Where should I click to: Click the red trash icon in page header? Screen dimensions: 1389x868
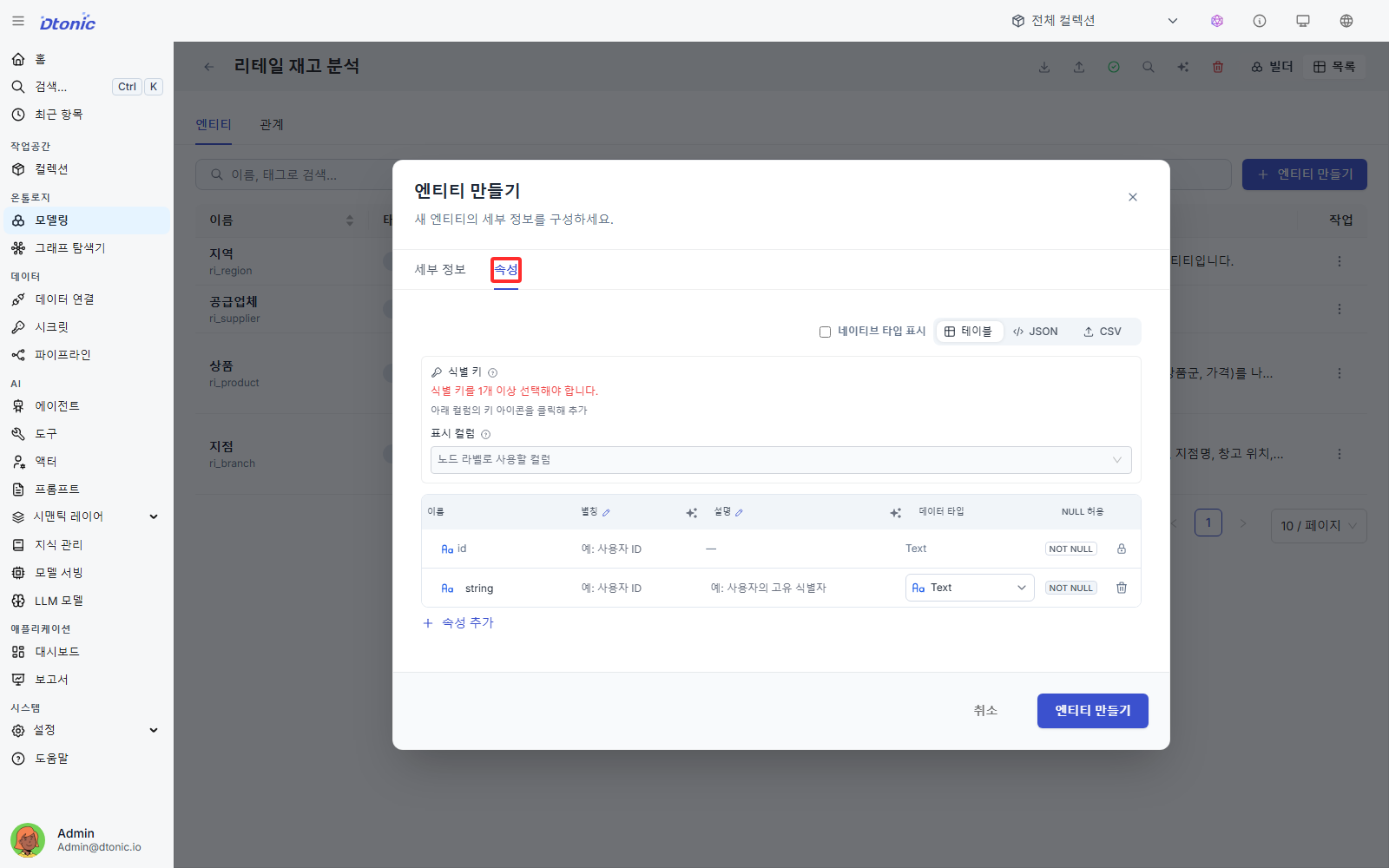pos(1218,67)
